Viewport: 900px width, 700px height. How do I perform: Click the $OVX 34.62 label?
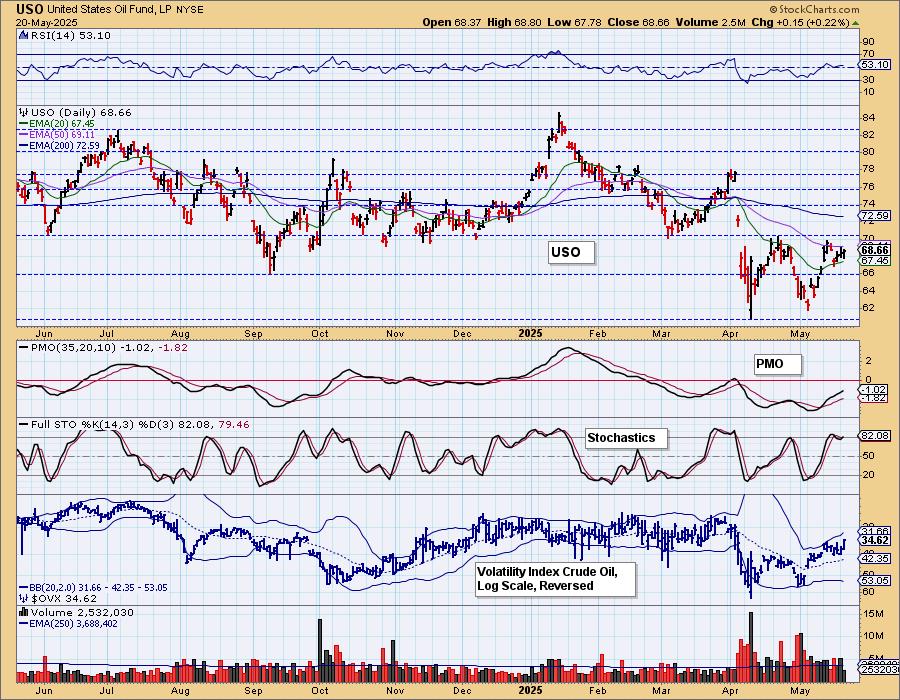point(64,599)
